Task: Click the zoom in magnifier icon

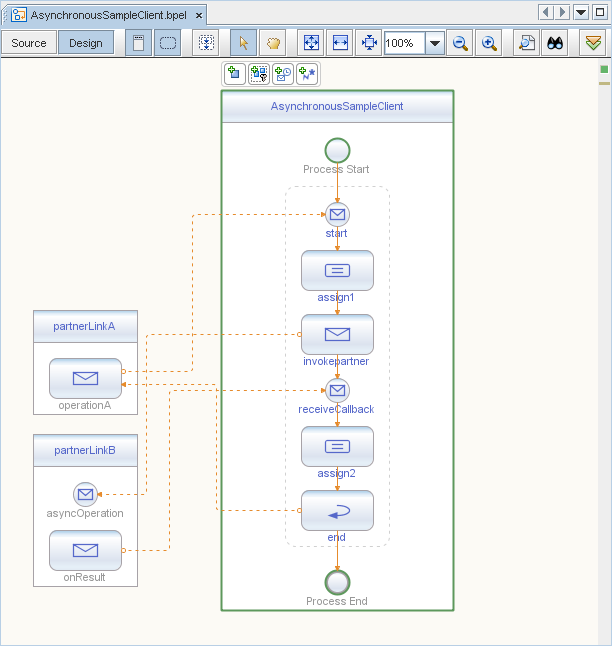Action: (x=489, y=43)
